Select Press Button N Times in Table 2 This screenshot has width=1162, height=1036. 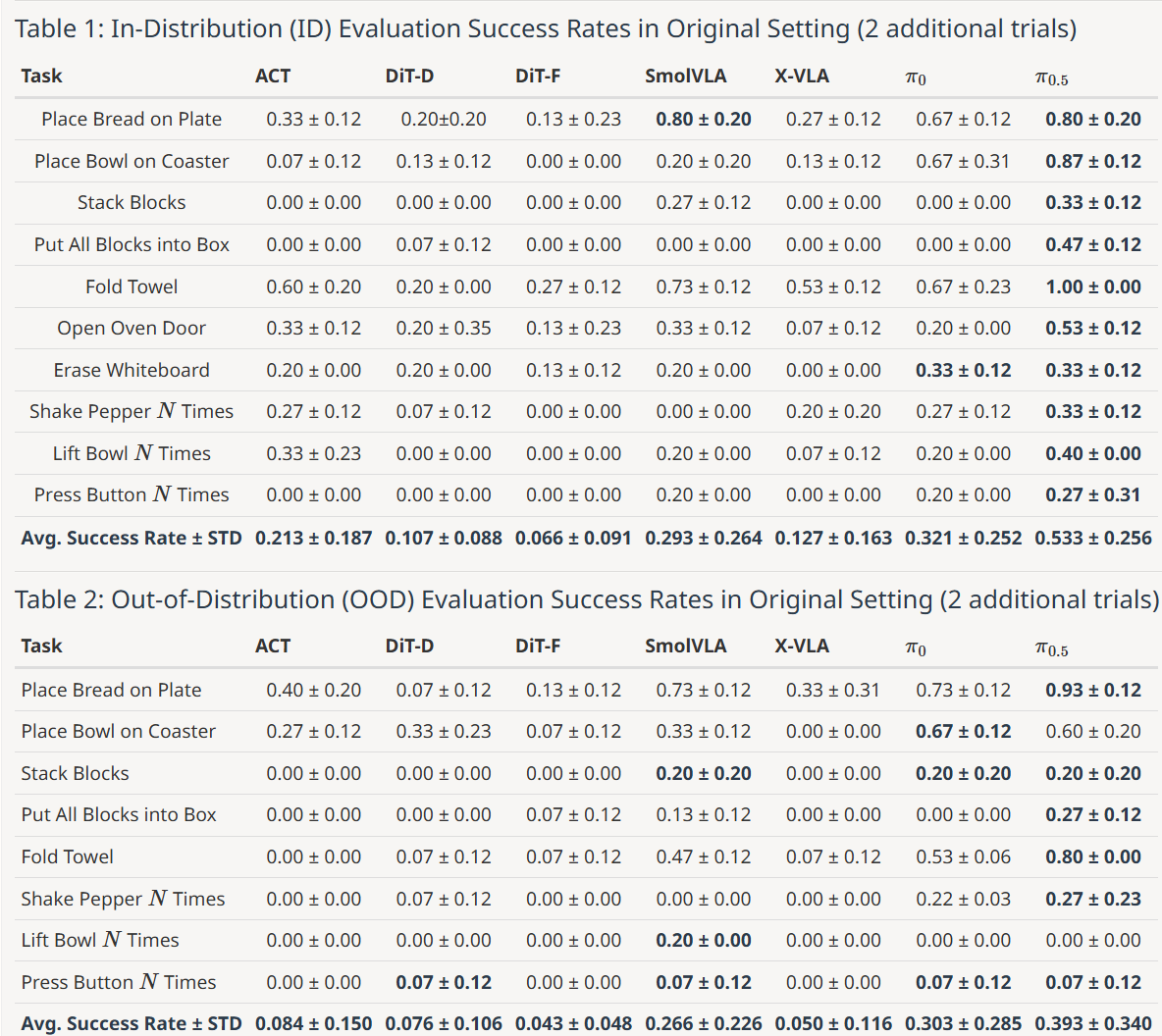119,982
